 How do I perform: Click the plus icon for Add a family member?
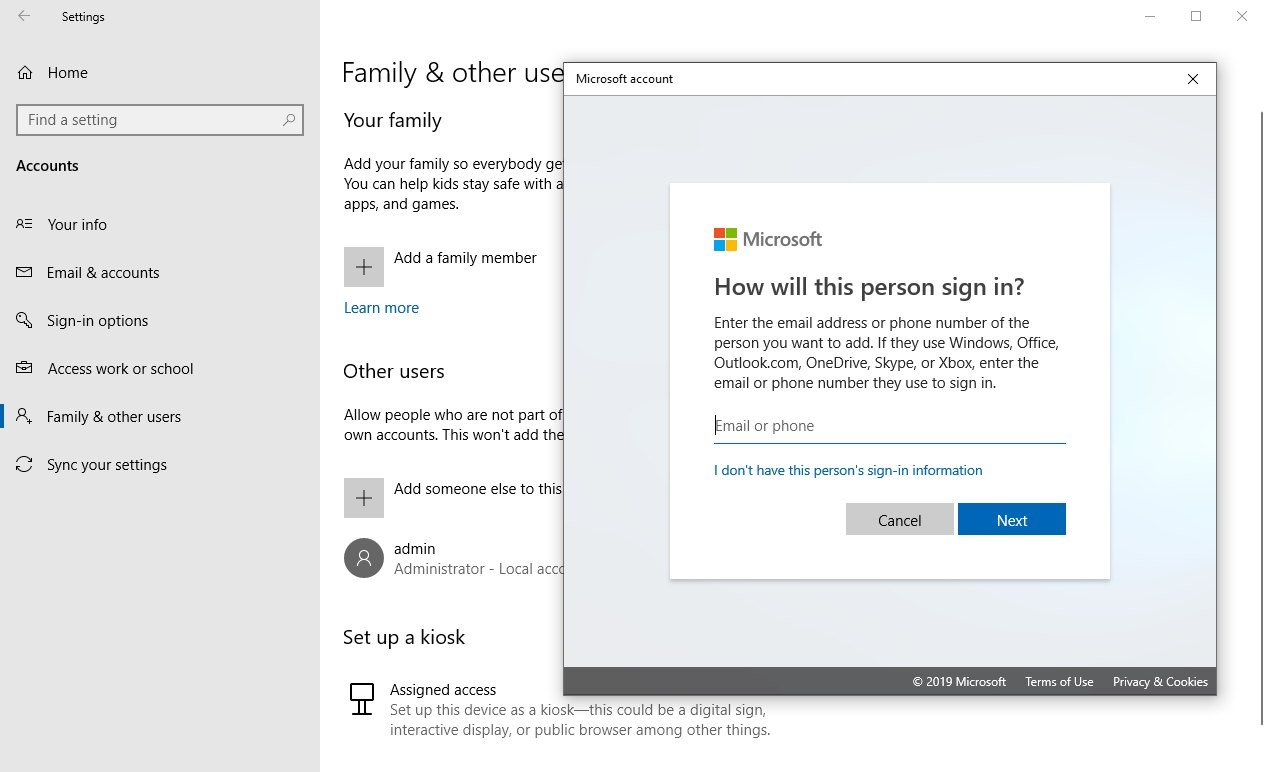pos(364,267)
